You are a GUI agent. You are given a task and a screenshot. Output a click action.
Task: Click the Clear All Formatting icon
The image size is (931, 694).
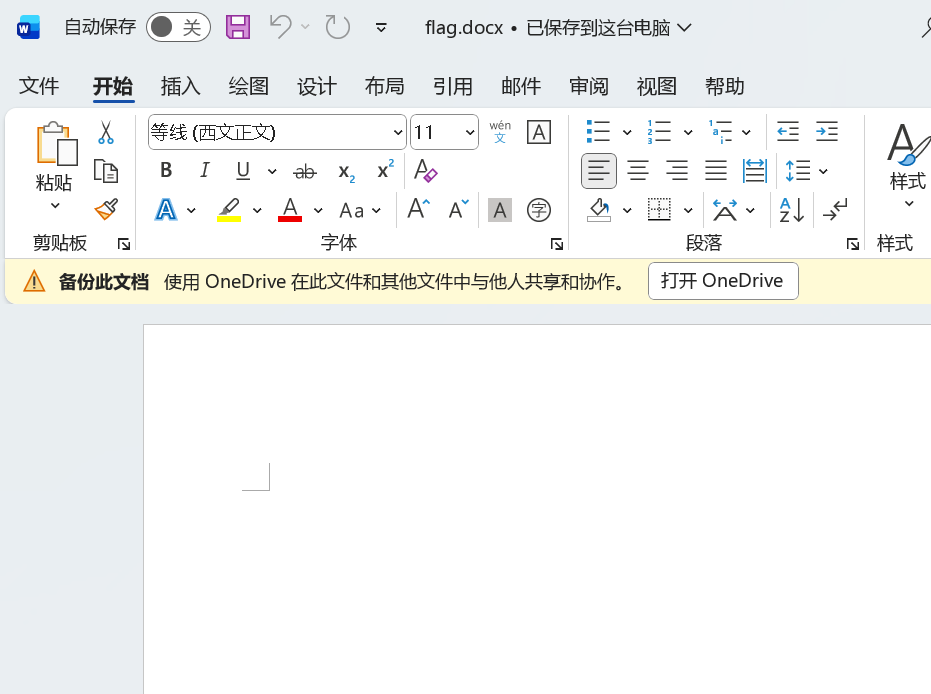[x=425, y=171]
